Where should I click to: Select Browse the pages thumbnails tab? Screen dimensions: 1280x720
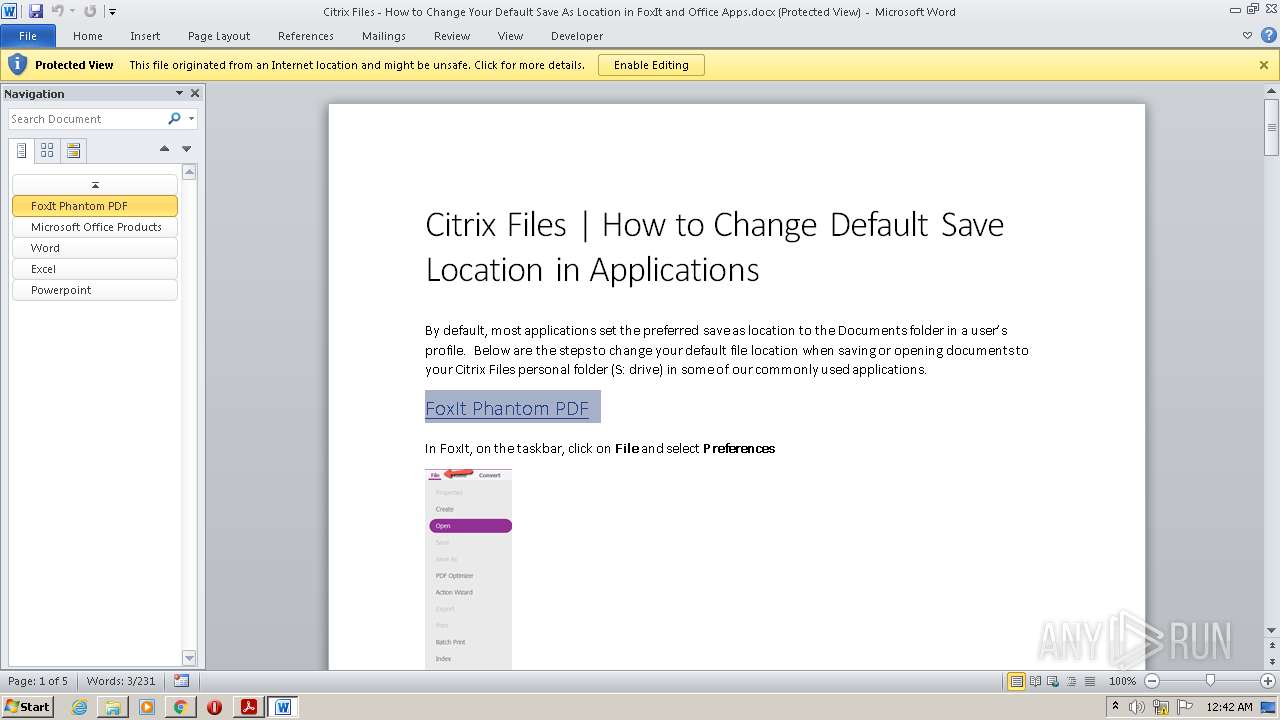coord(47,151)
